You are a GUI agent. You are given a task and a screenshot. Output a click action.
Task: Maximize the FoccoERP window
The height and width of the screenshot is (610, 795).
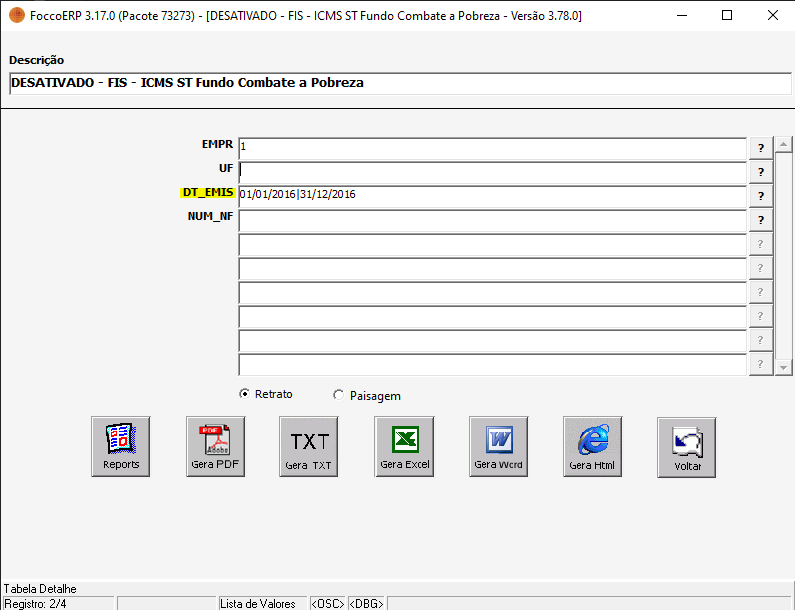tap(727, 15)
